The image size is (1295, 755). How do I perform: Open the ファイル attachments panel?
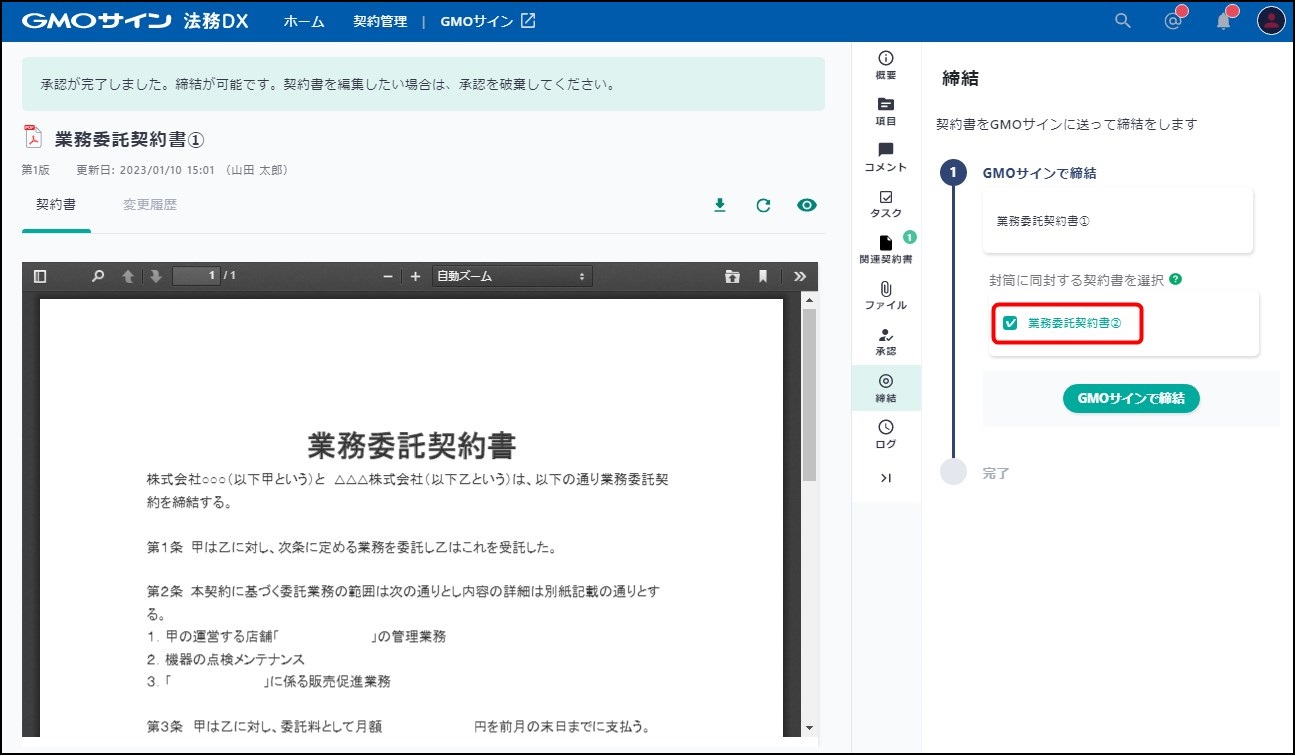[885, 295]
